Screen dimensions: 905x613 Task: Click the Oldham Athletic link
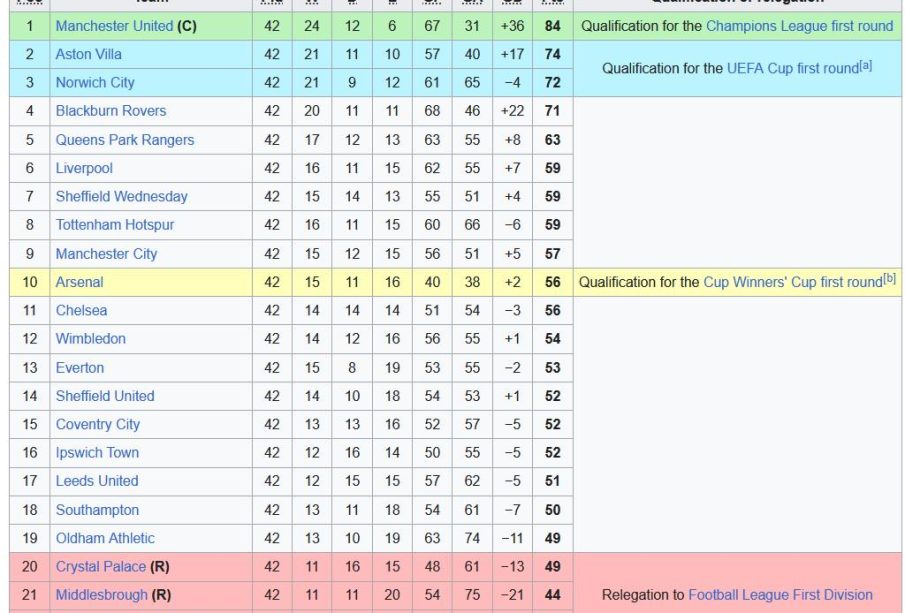coord(105,538)
